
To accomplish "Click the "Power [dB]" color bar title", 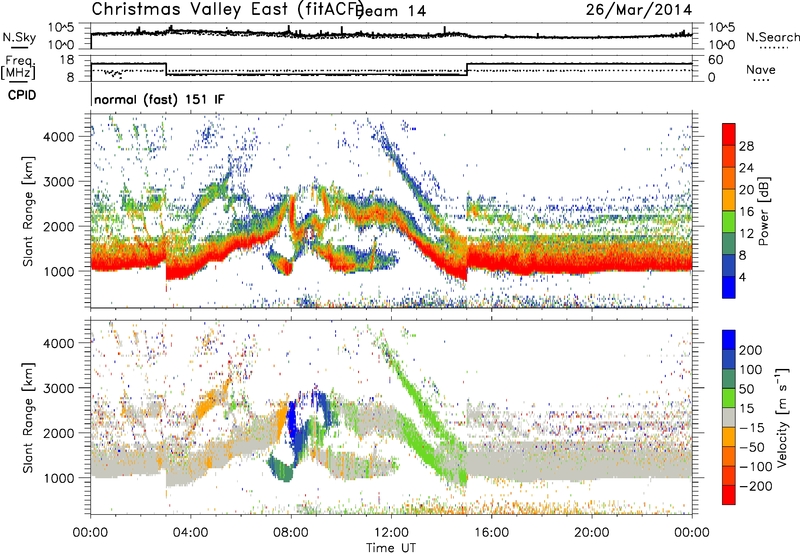I will coord(764,211).
